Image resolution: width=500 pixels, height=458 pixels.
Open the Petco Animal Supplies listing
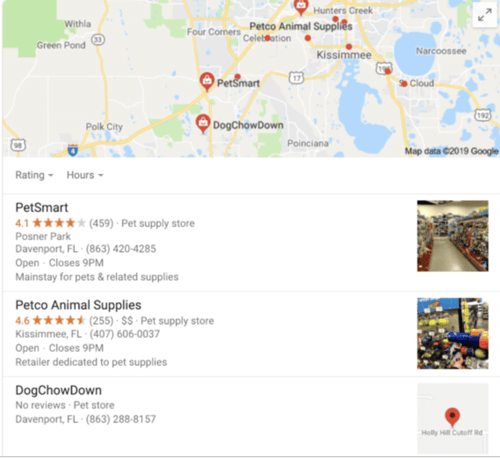(78, 305)
